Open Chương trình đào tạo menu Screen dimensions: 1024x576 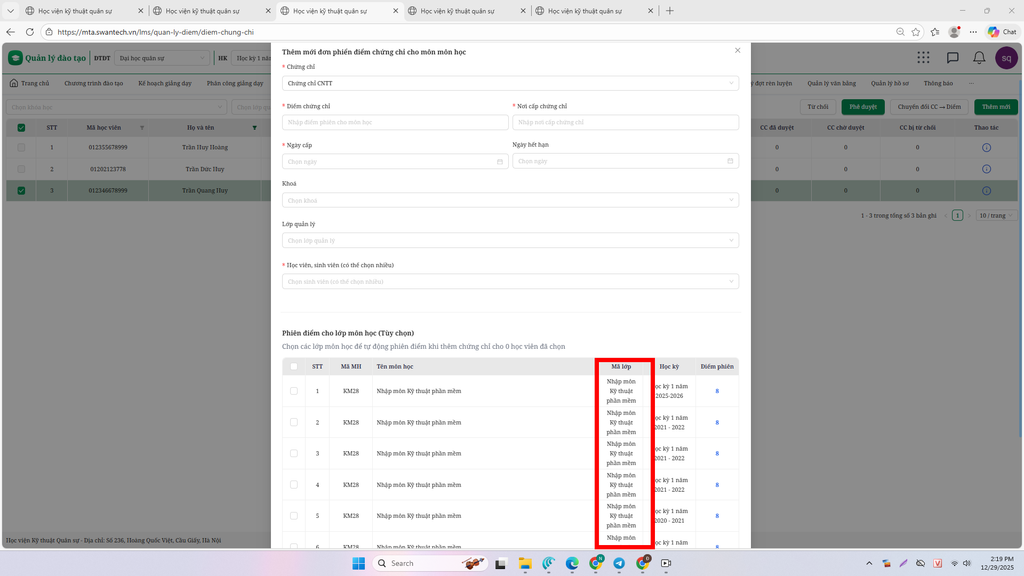93,84
